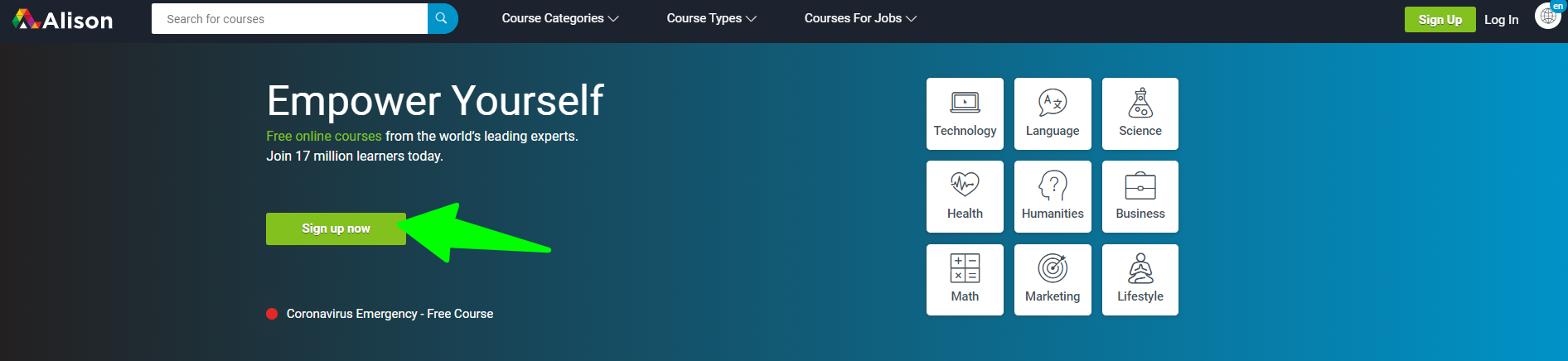This screenshot has width=1568, height=361.
Task: Expand the Course Types dropdown
Action: coord(711,18)
